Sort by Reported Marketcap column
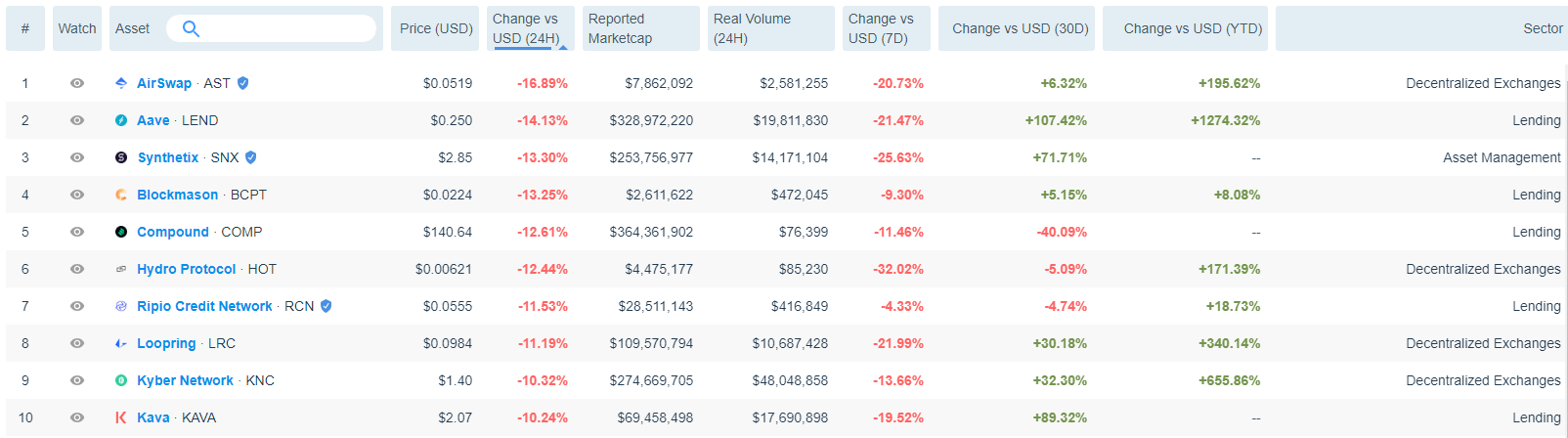This screenshot has width=1568, height=438. click(620, 28)
